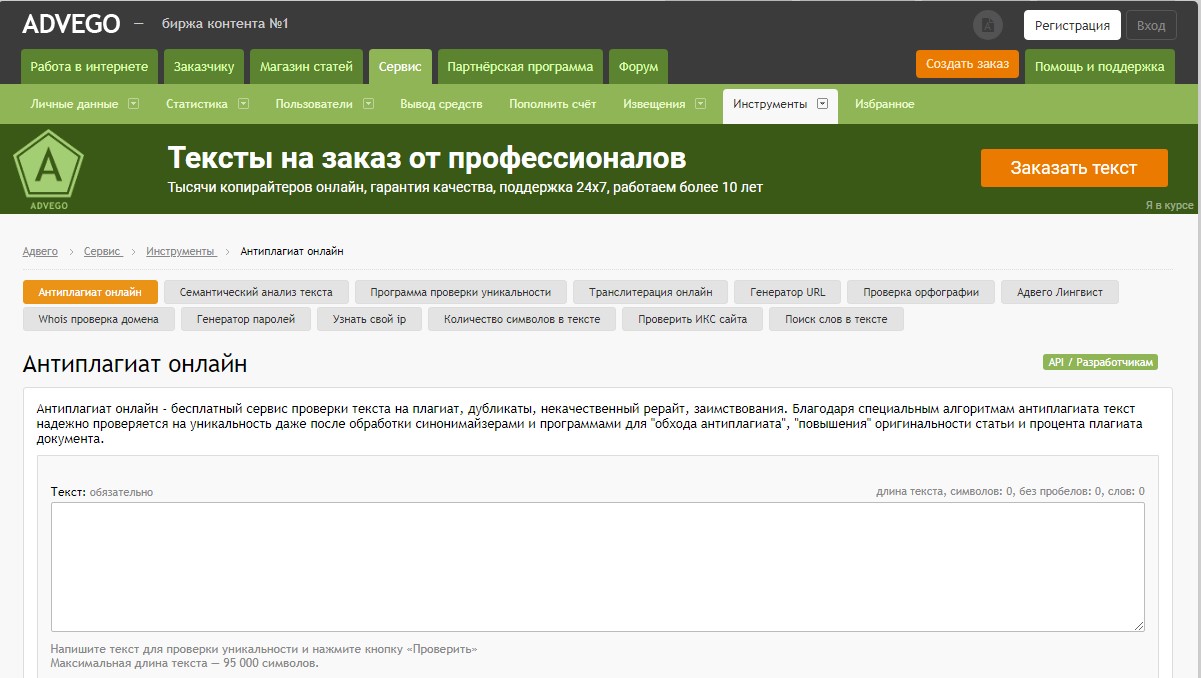Open Проверка орфографии tool
1201x678 pixels.
coord(921,292)
